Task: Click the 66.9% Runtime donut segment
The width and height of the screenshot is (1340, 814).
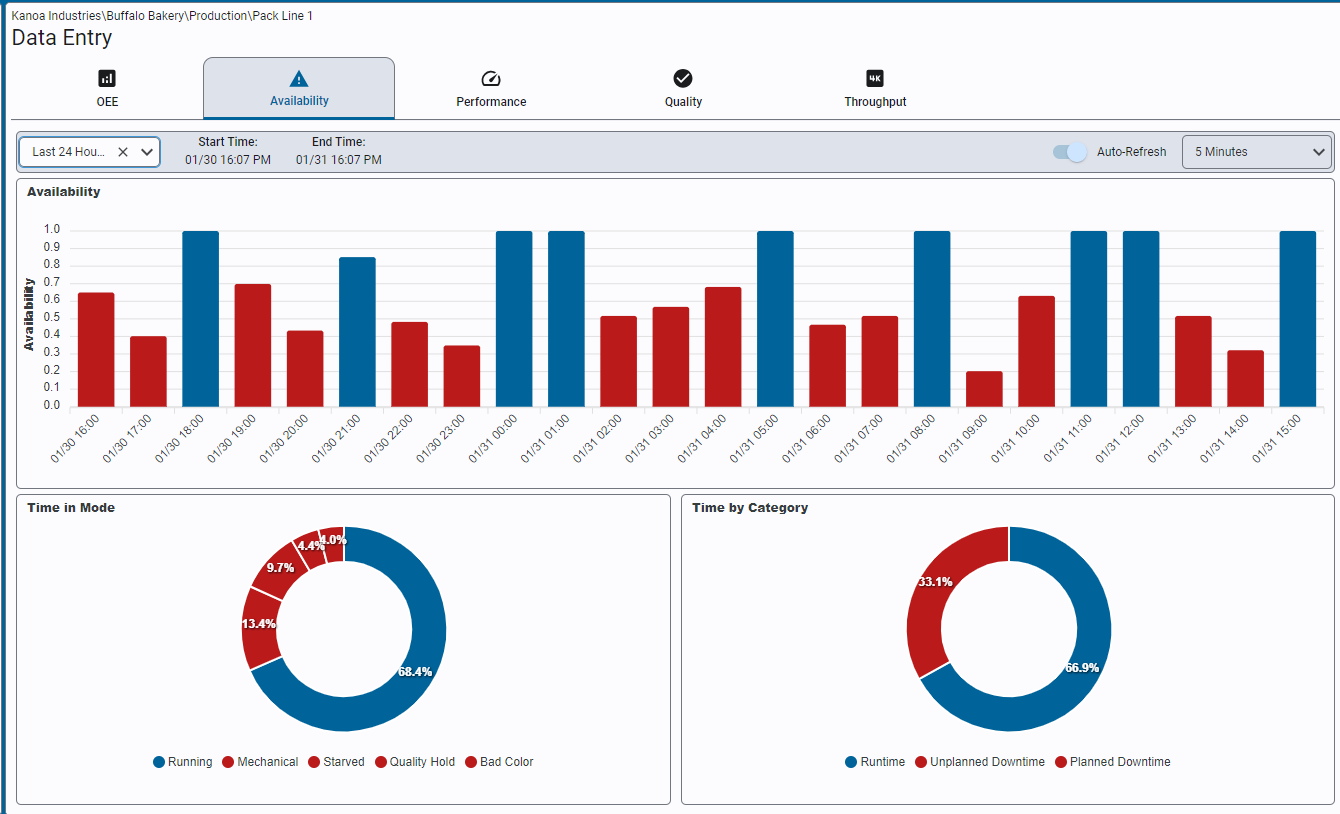Action: pos(1080,667)
